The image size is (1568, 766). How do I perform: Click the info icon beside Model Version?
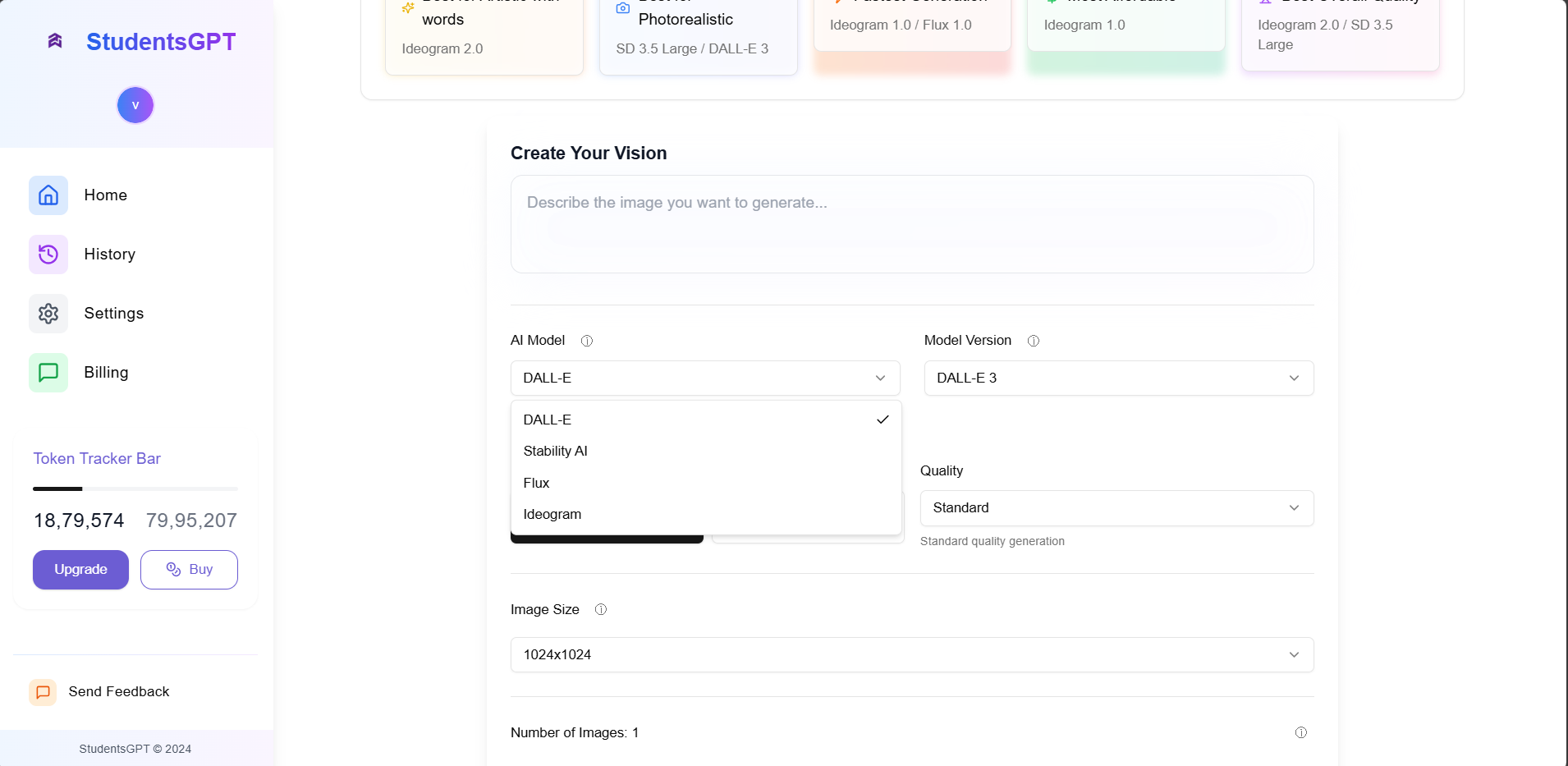click(x=1034, y=341)
